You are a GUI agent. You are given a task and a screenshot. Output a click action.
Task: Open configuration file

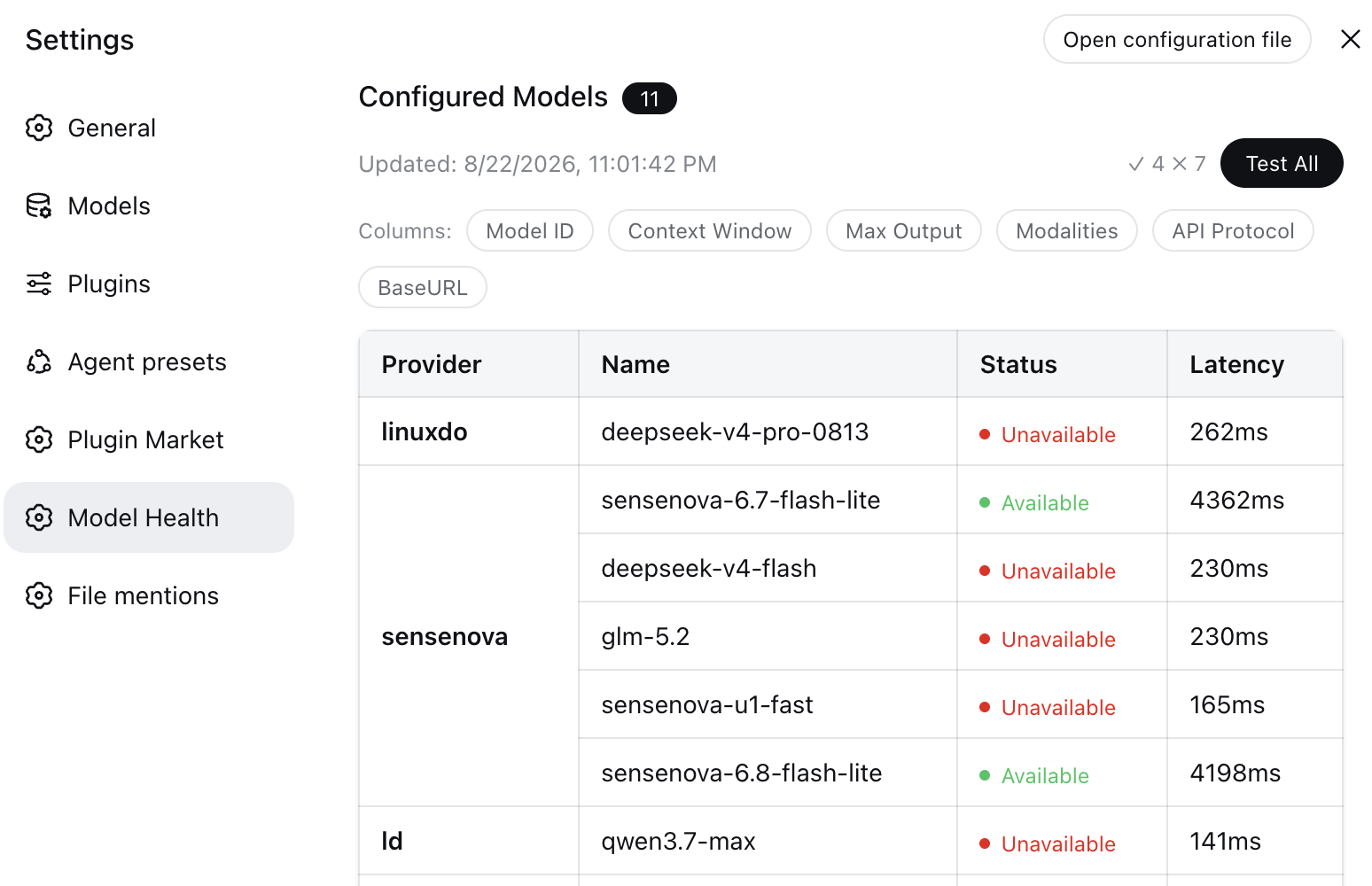coord(1177,39)
